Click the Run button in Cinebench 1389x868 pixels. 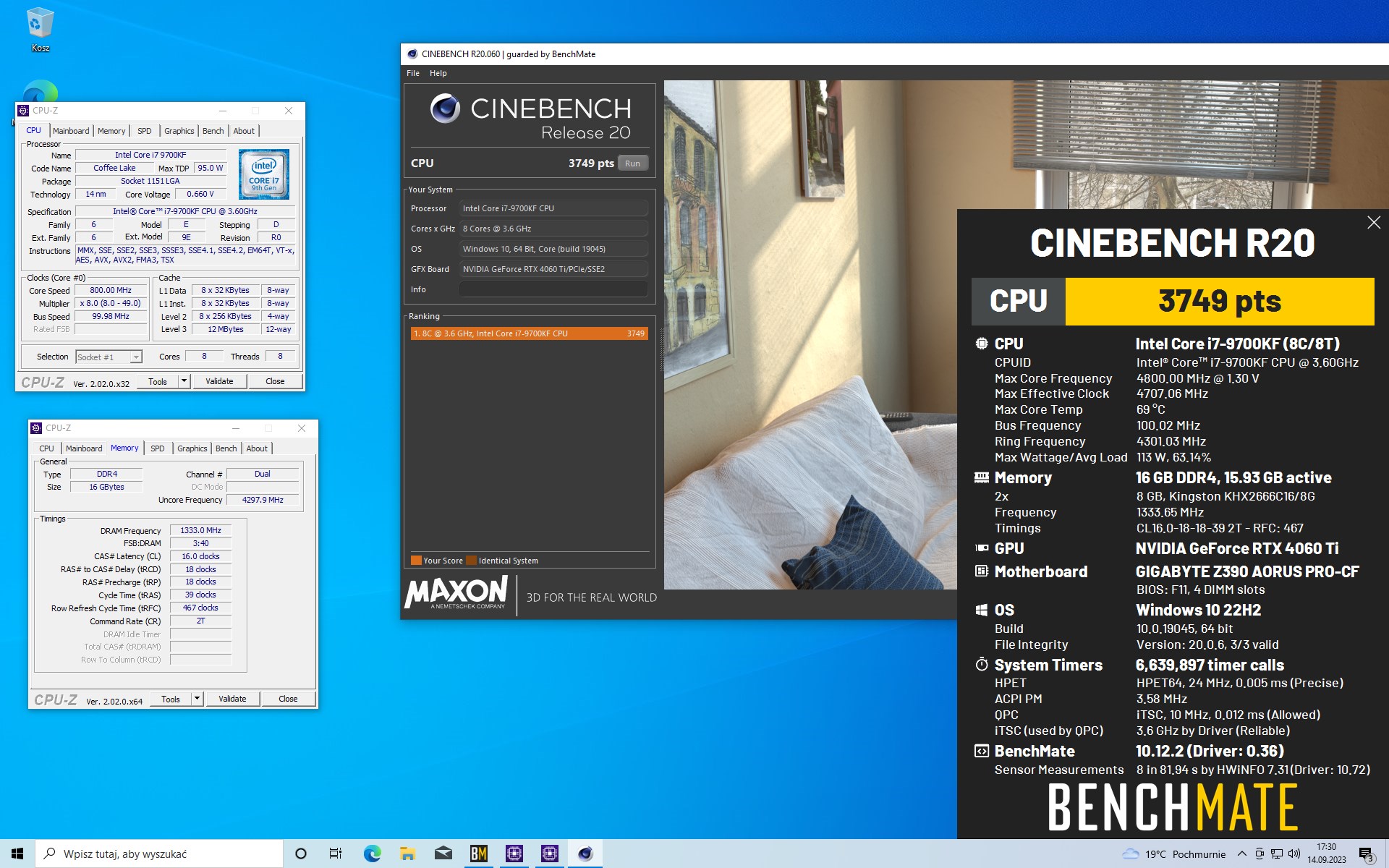click(x=632, y=163)
